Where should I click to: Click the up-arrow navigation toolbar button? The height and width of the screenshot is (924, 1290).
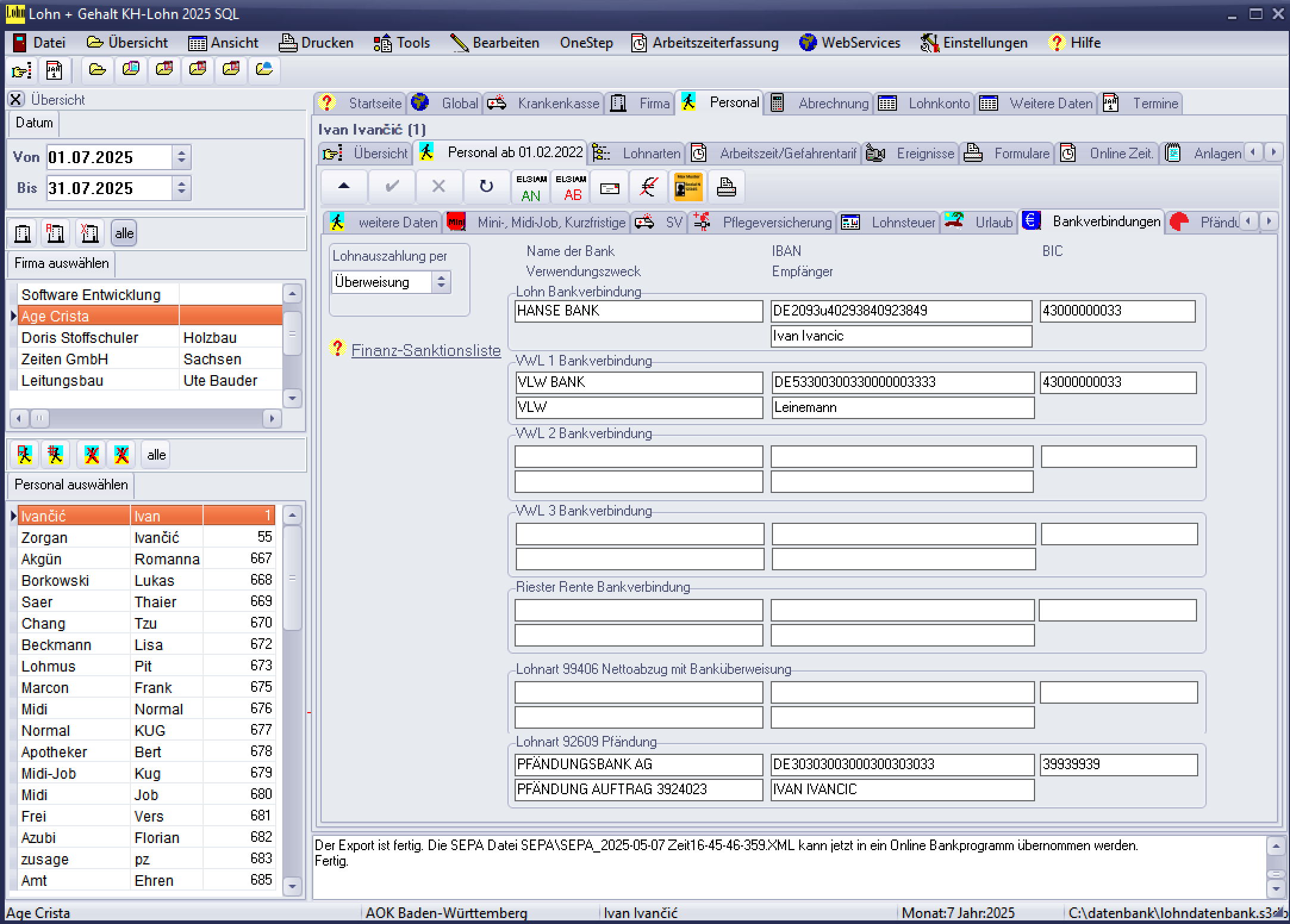(x=344, y=188)
